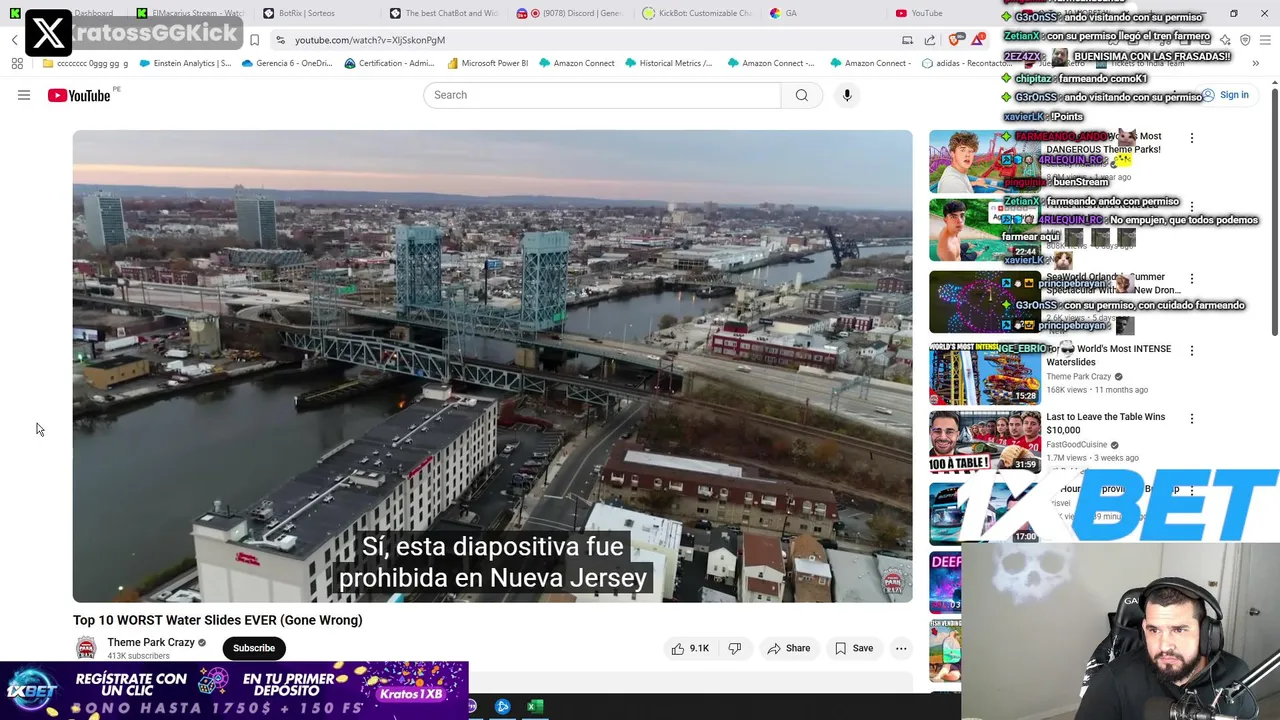Click the Sign in button
The width and height of the screenshot is (1280, 720).
[x=1226, y=95]
